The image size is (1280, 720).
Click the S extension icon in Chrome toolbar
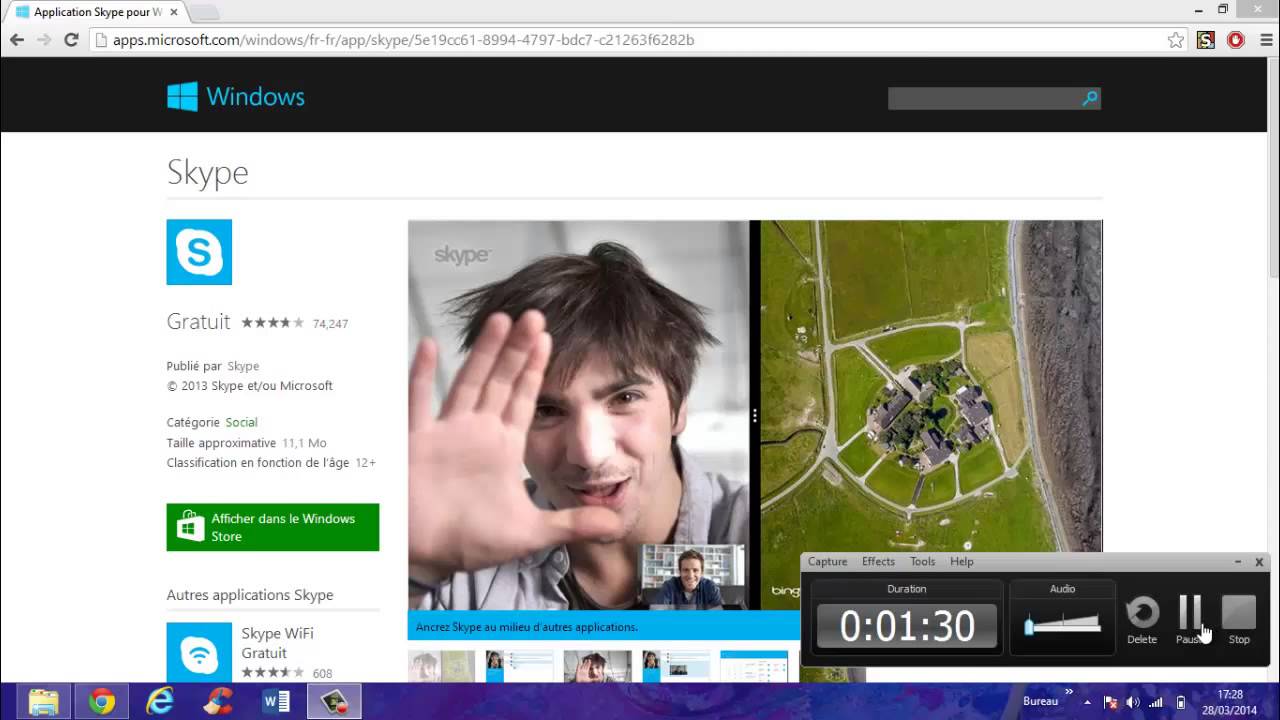pyautogui.click(x=1206, y=40)
